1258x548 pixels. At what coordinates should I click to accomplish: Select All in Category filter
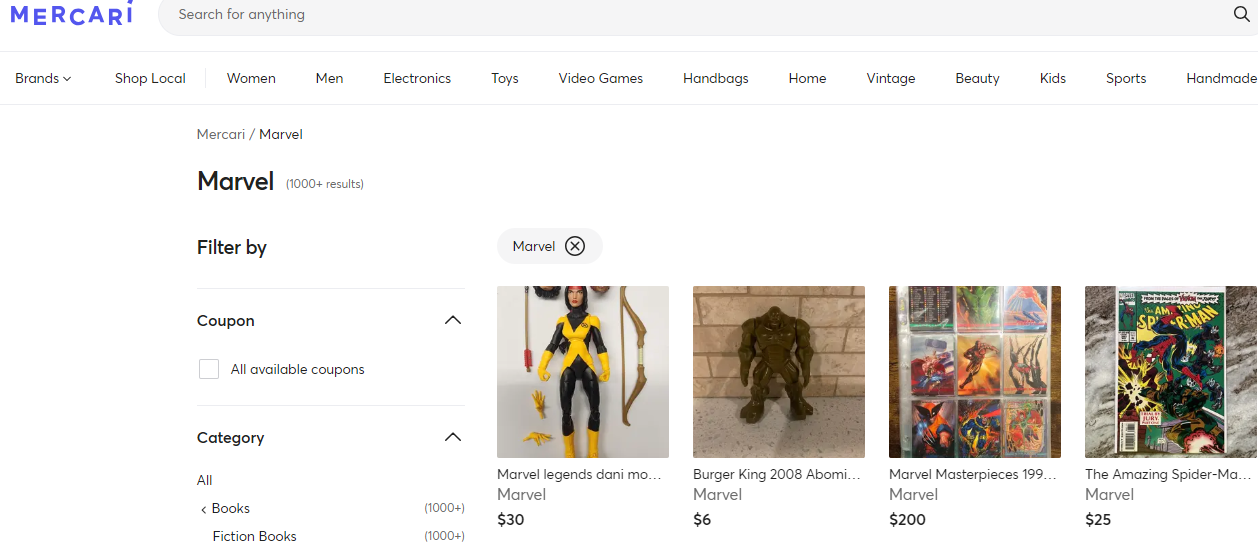205,480
